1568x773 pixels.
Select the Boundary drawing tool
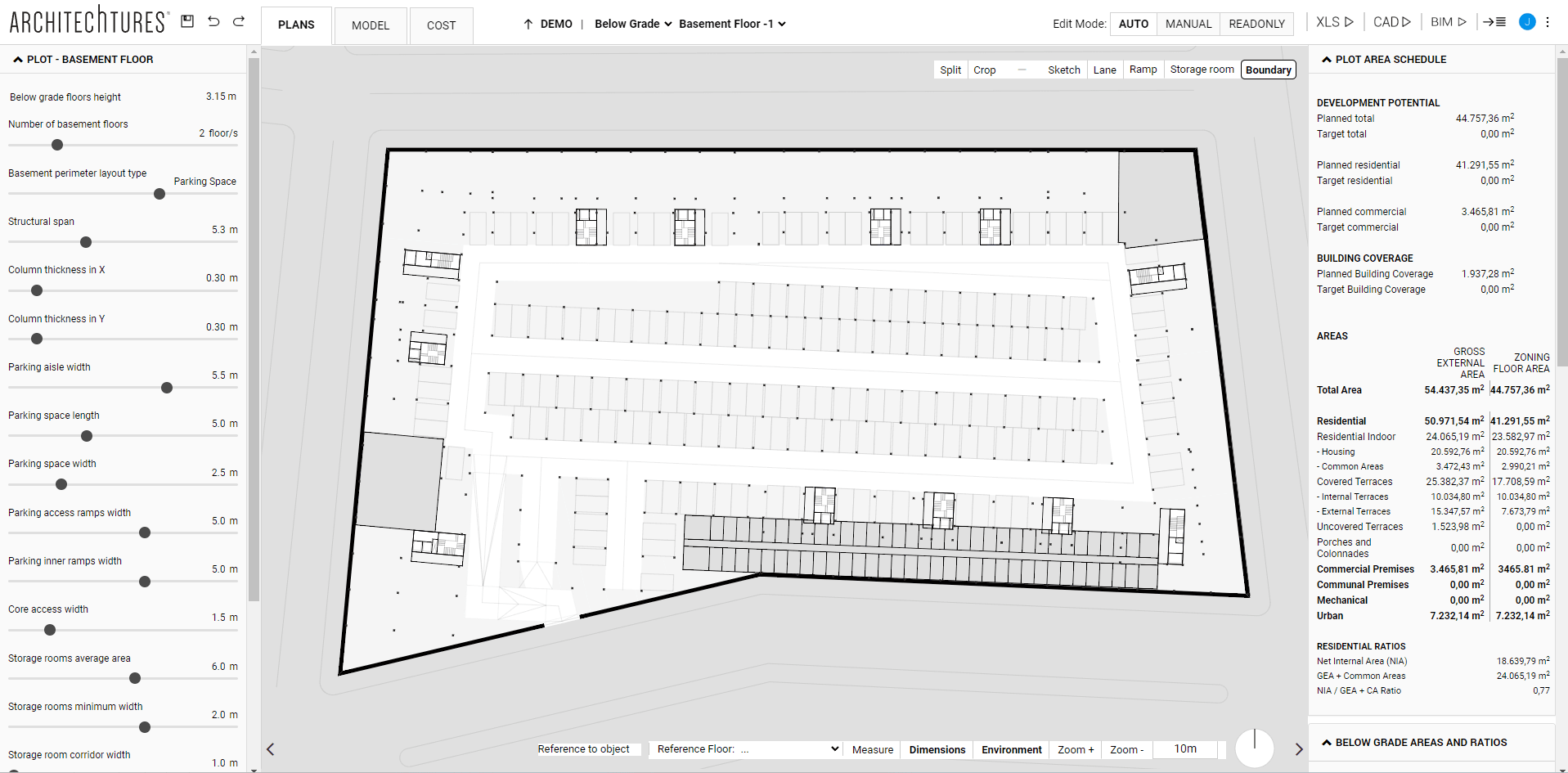(1268, 70)
